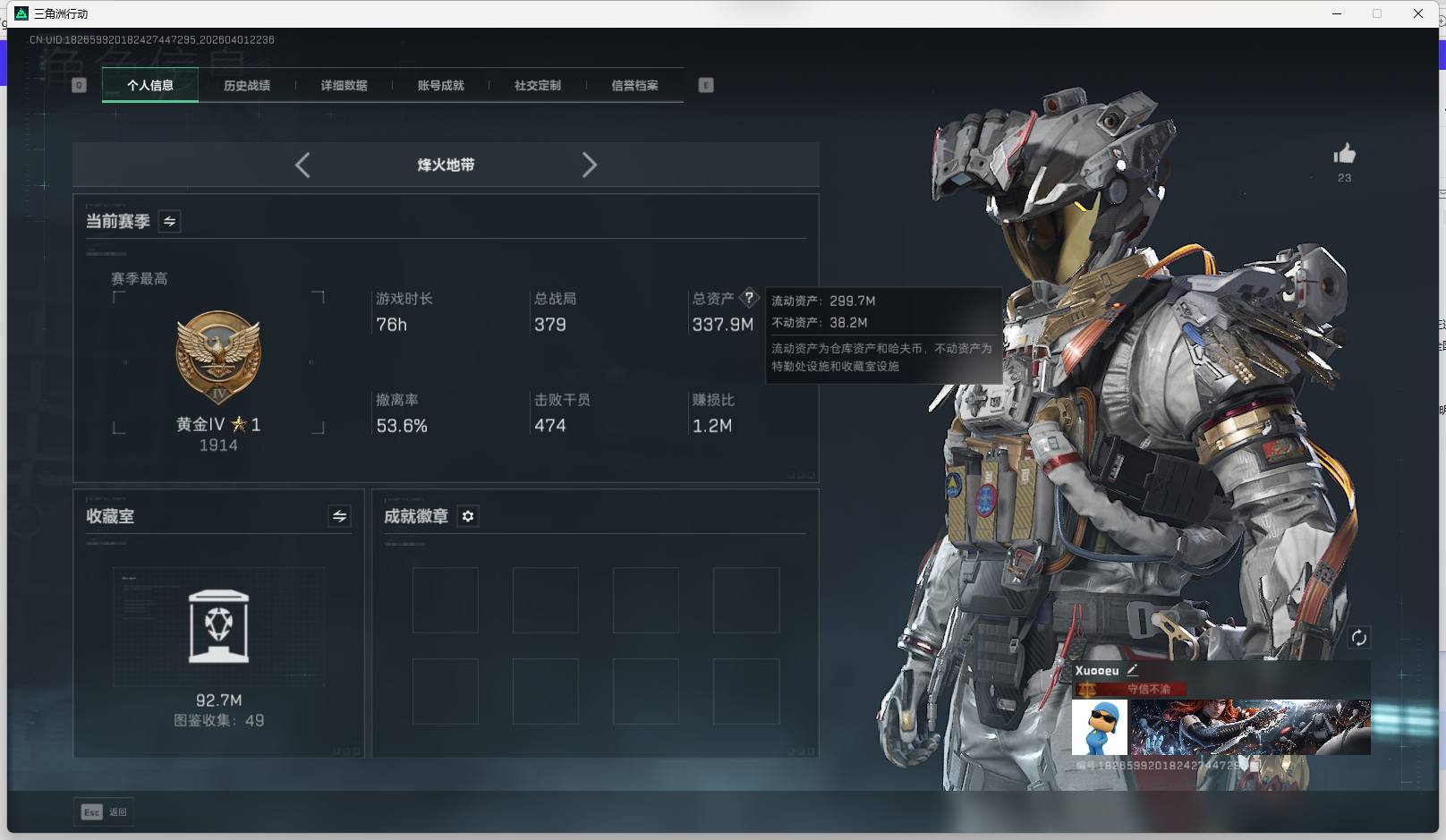Click the rotate character view icon
Image resolution: width=1446 pixels, height=840 pixels.
pos(1359,638)
